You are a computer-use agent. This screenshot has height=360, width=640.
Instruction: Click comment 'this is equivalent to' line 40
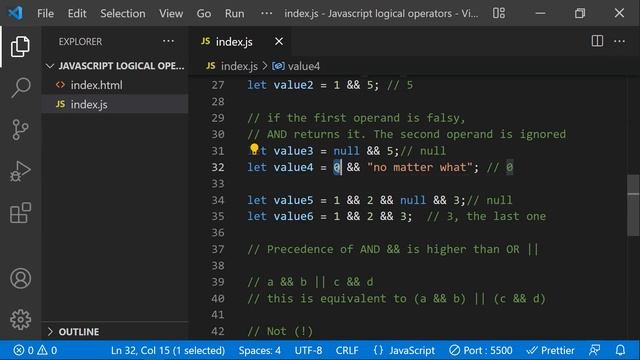tap(396, 298)
